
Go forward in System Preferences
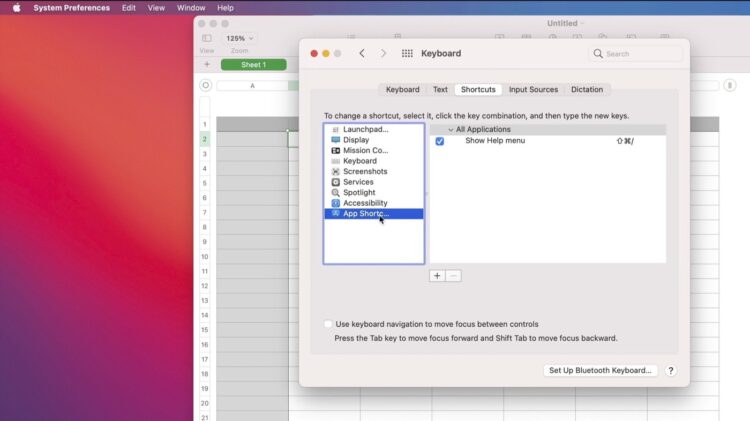[x=383, y=53]
